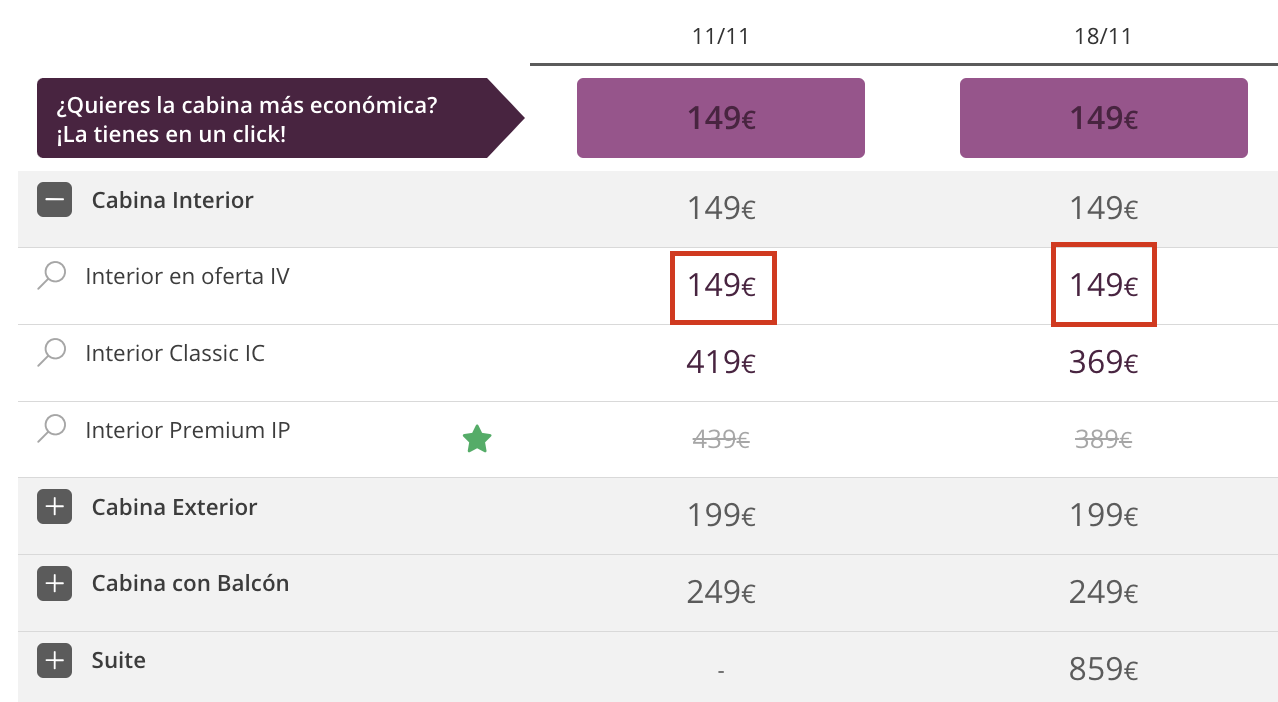1278x702 pixels.
Task: Click Cabina Exterior 199€ for 11/11
Action: pyautogui.click(x=721, y=516)
